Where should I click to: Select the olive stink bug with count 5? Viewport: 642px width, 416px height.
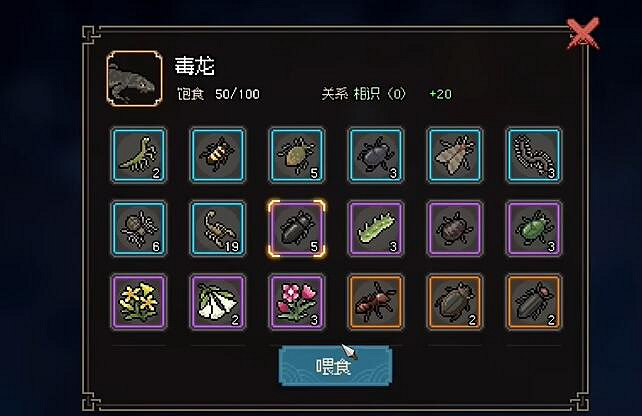pyautogui.click(x=297, y=155)
